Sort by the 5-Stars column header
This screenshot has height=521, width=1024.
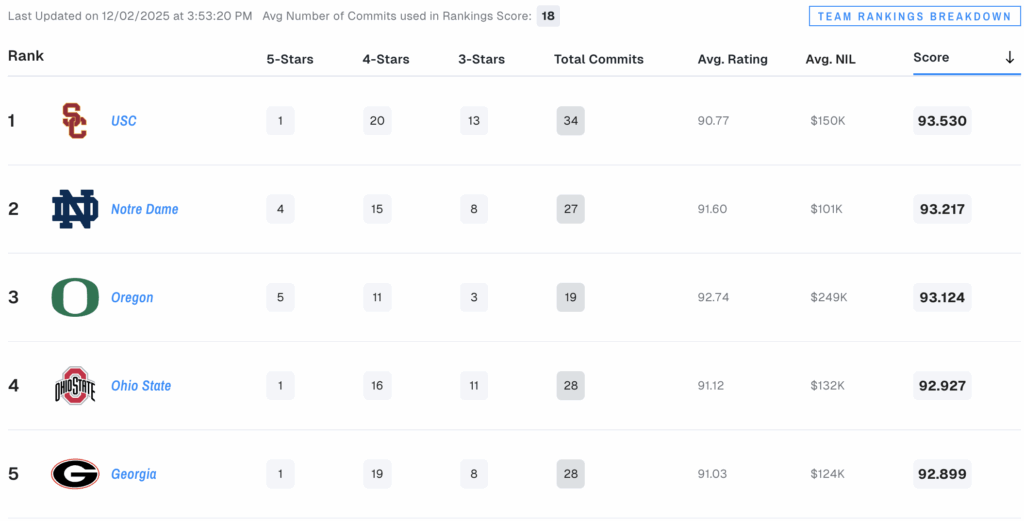click(290, 59)
